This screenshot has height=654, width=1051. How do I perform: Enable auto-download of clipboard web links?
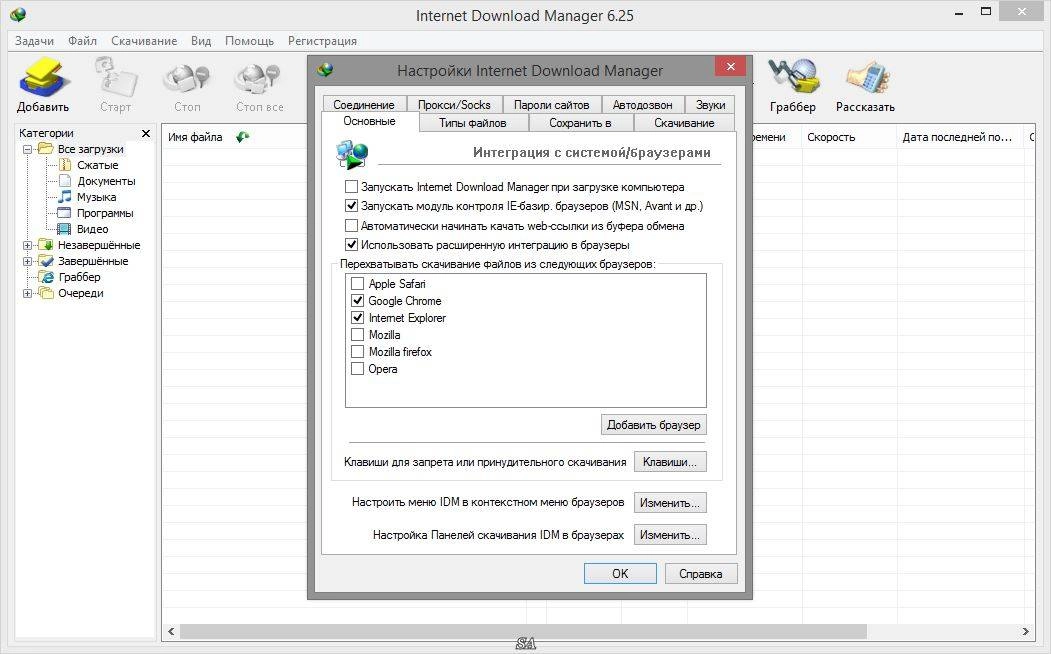[351, 226]
